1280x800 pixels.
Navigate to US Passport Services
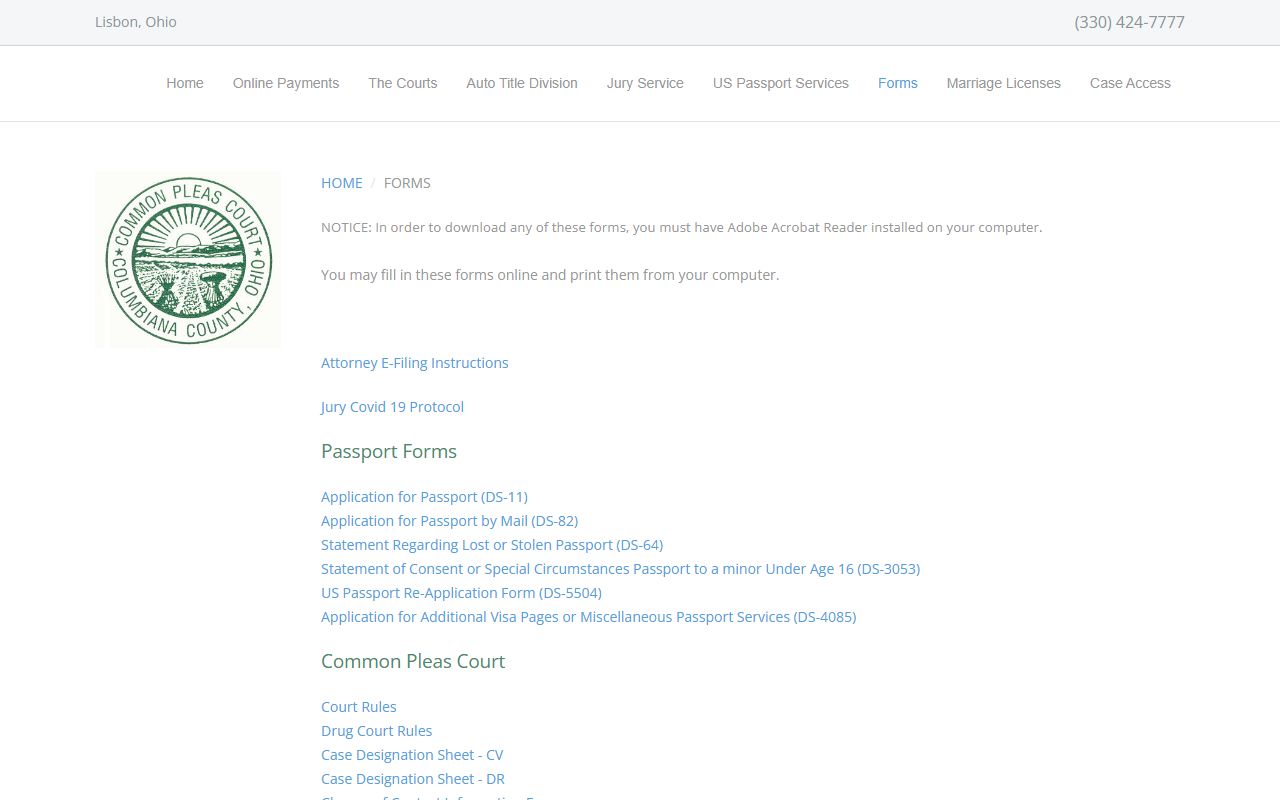tap(781, 83)
